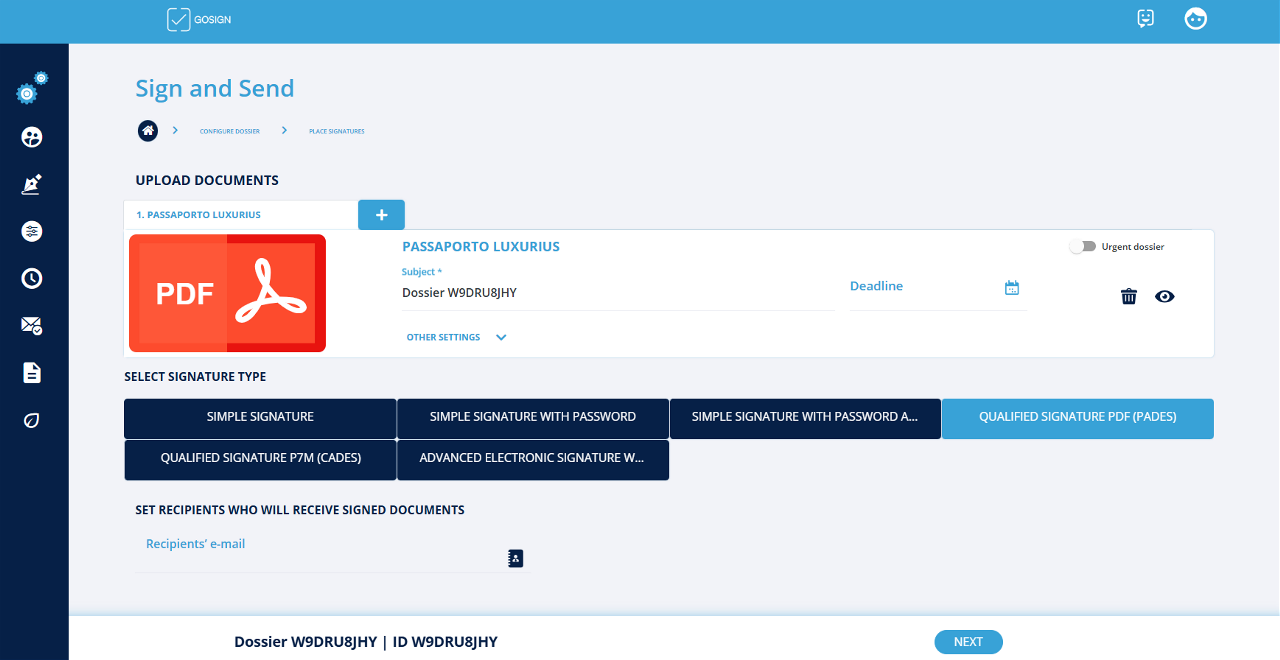The width and height of the screenshot is (1280, 660).
Task: Open the pen signature icon in sidebar
Action: pyautogui.click(x=32, y=184)
